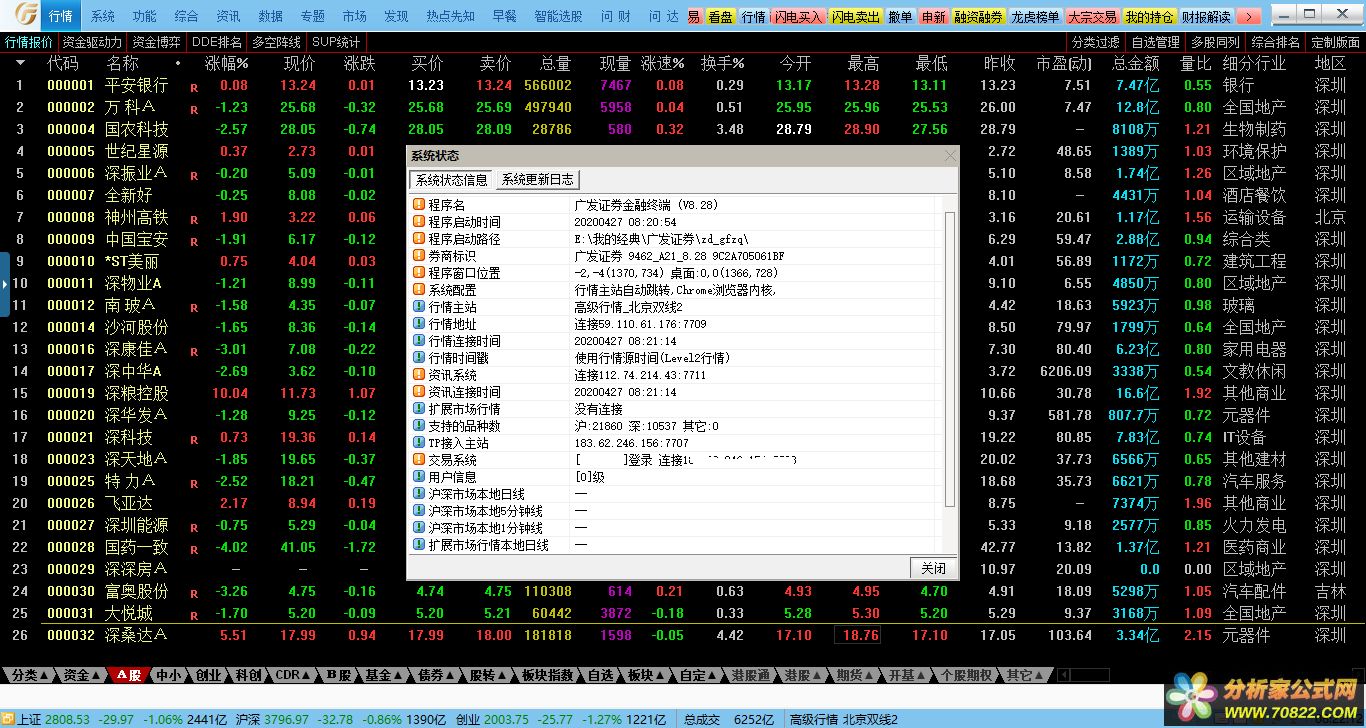The width and height of the screenshot is (1366, 728).
Task: Click the 行情主站 row blue info icon
Action: [419, 307]
